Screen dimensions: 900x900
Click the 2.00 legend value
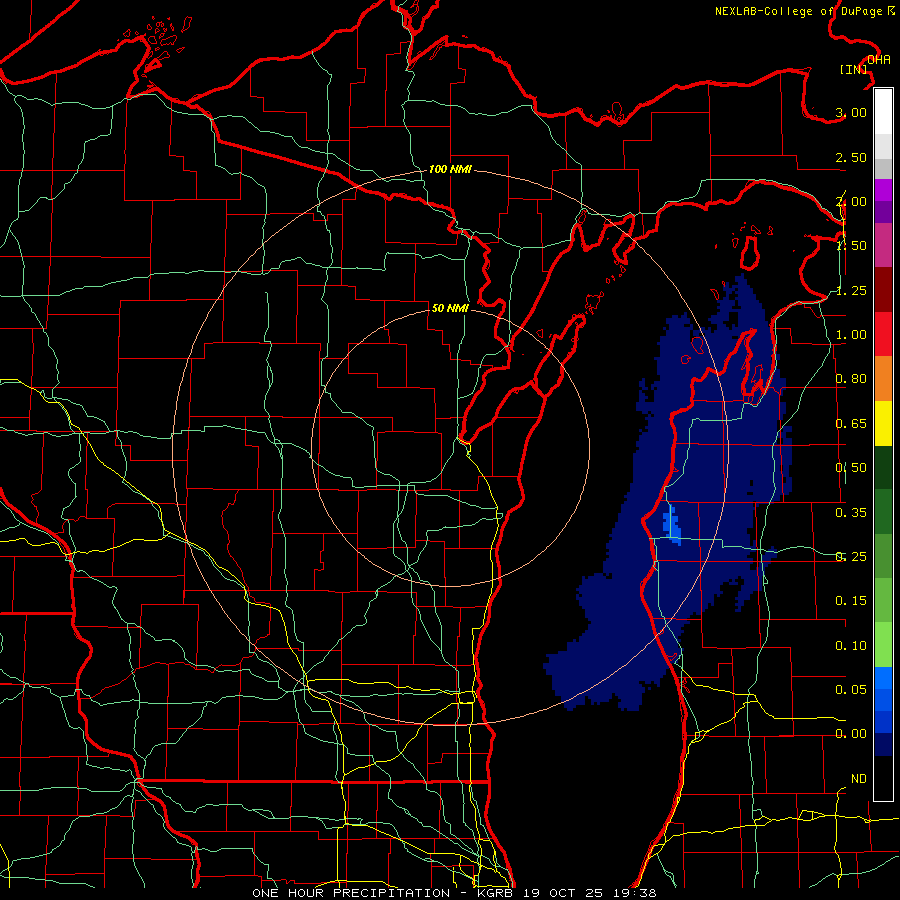(x=851, y=201)
